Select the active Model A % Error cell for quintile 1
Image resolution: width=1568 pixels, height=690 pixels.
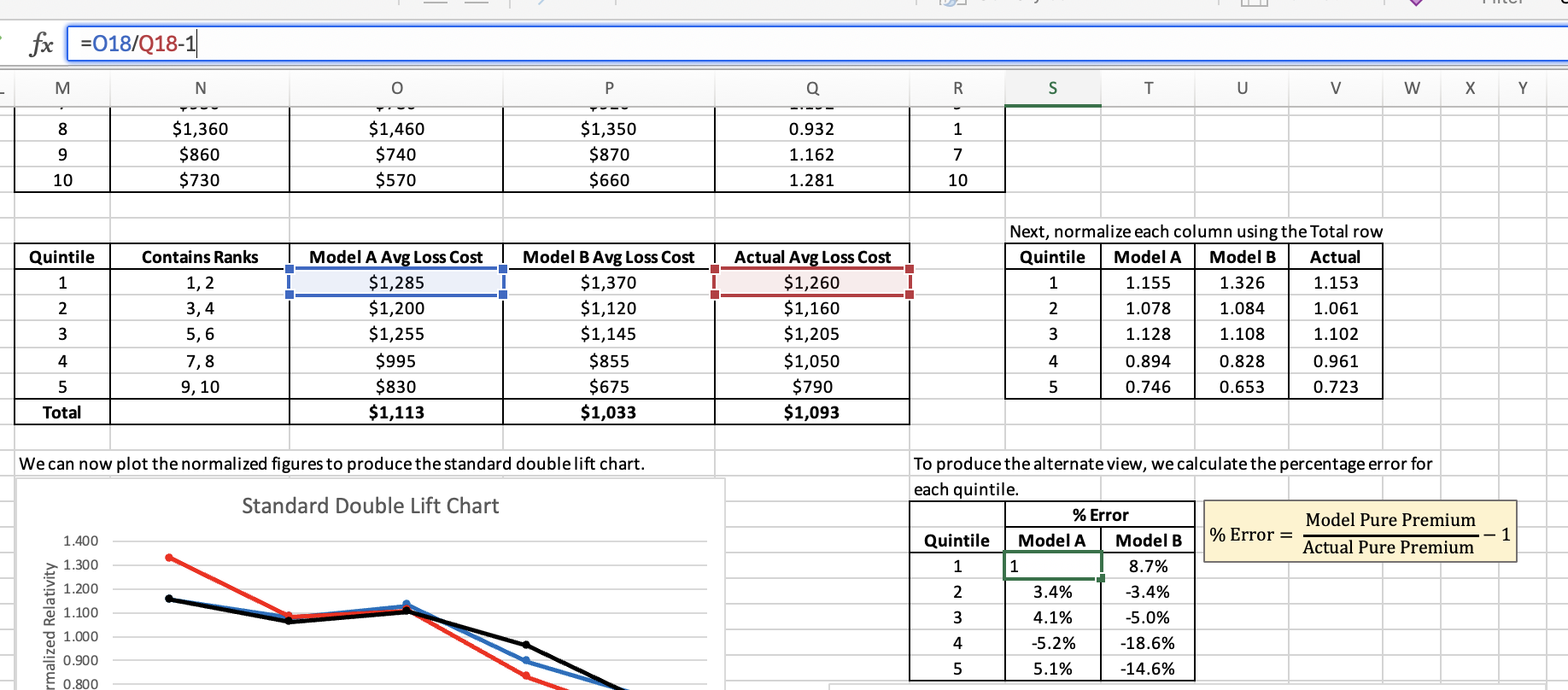point(1052,566)
